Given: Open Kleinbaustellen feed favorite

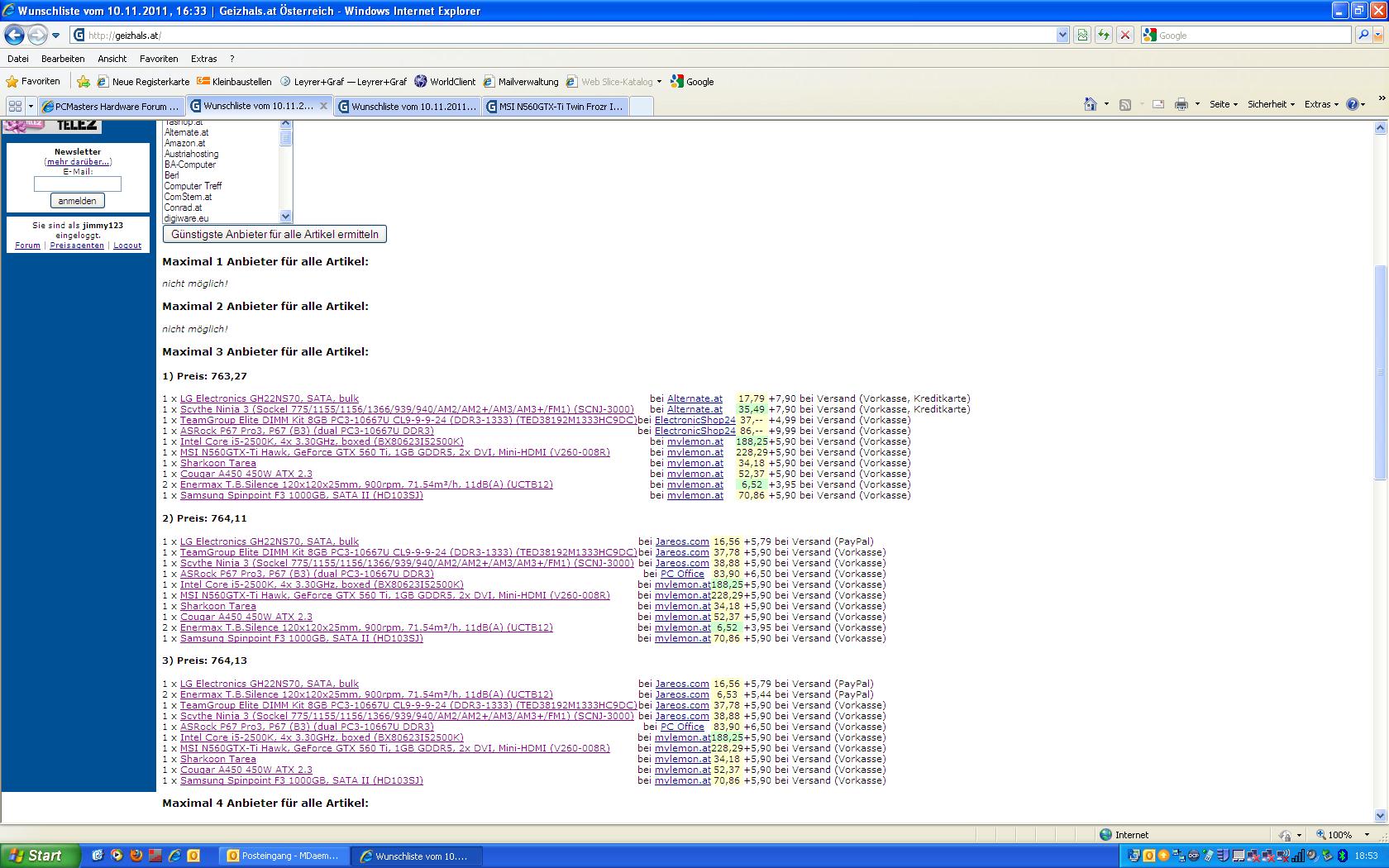Looking at the screenshot, I should click(x=234, y=82).
